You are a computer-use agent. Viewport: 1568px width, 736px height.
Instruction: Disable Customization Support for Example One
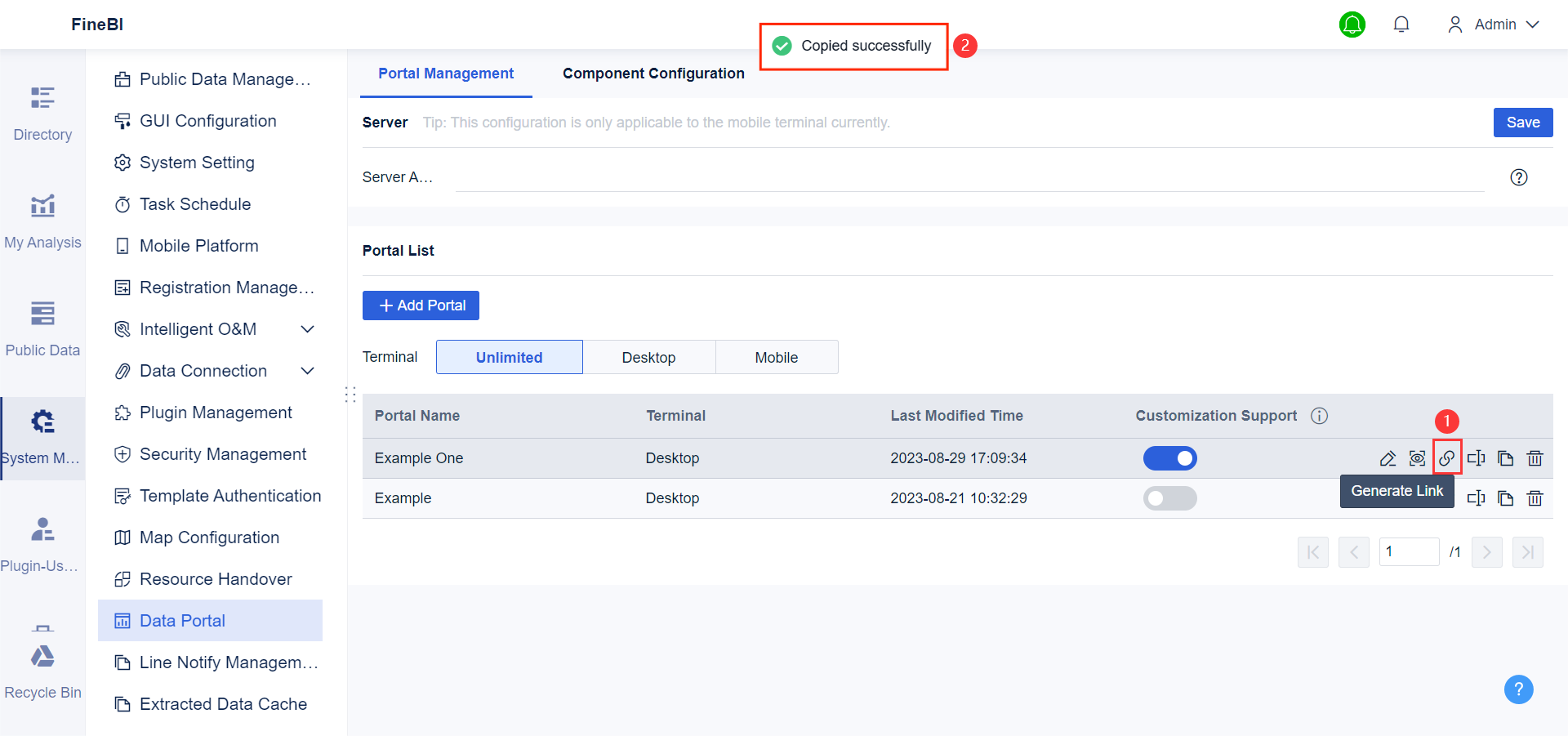click(1170, 457)
